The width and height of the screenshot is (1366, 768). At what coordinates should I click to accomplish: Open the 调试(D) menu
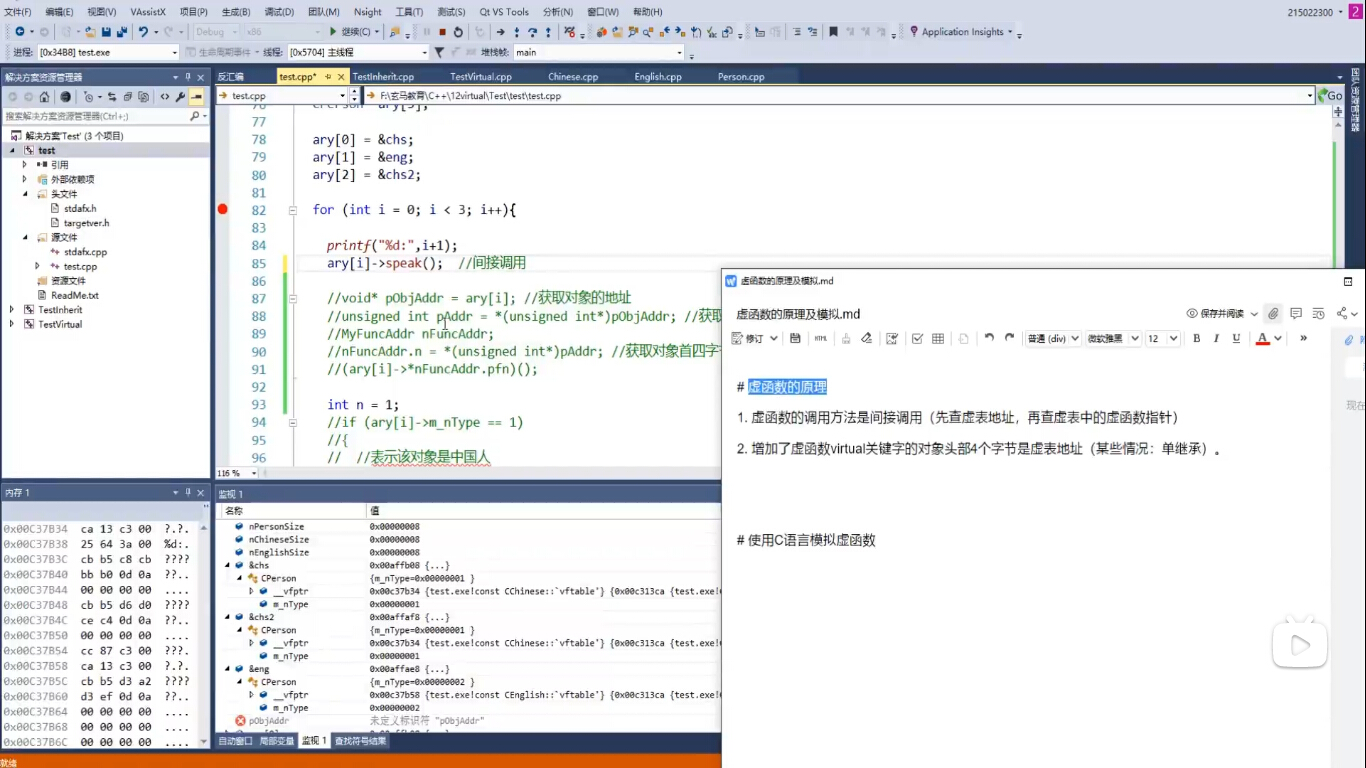tap(279, 12)
